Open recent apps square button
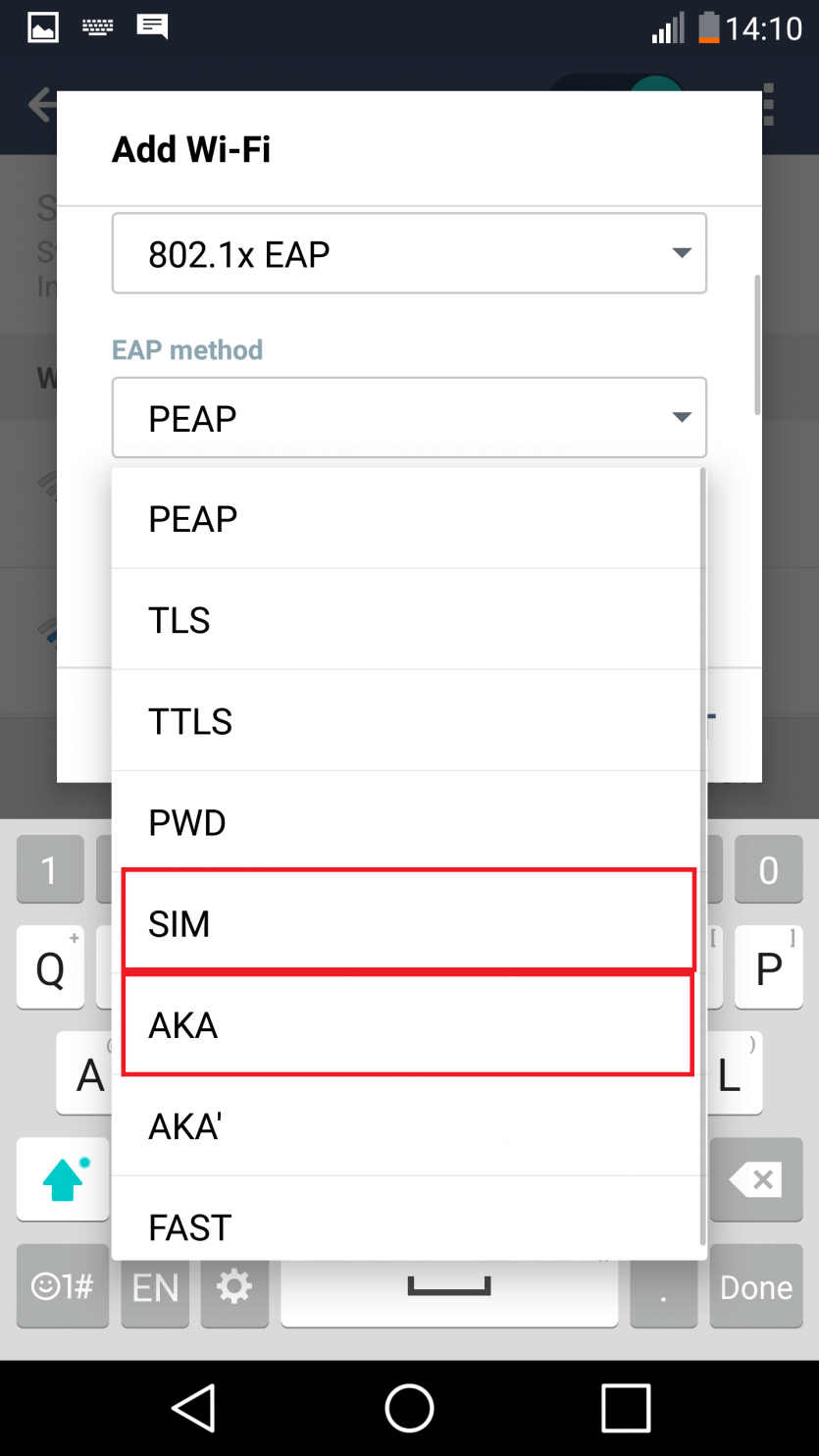Image resolution: width=819 pixels, height=1456 pixels. (626, 1408)
